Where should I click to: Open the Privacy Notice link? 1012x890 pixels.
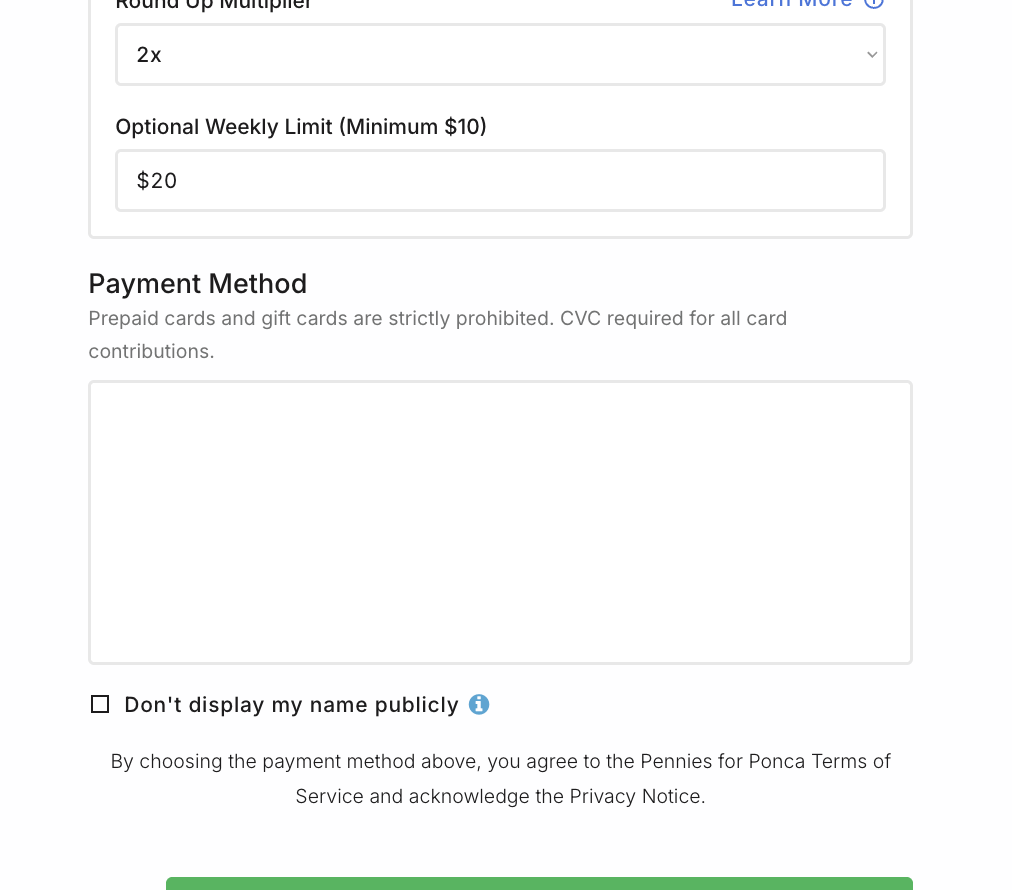coord(636,797)
